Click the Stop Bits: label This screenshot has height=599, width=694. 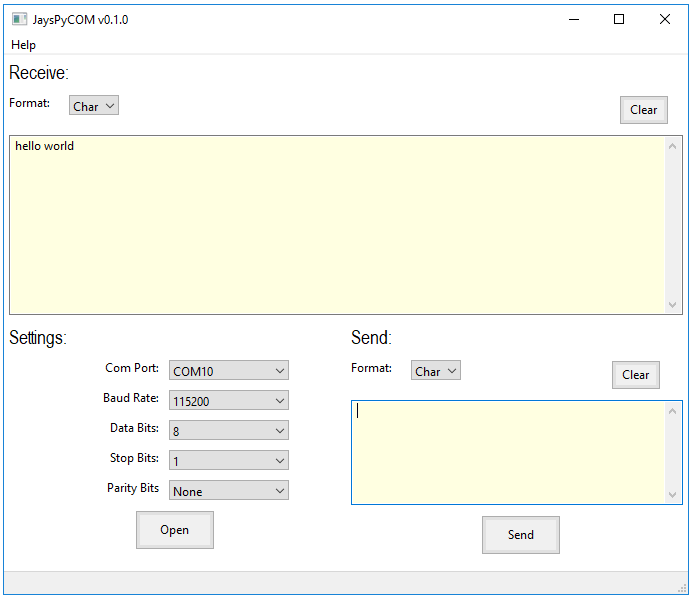pos(135,458)
